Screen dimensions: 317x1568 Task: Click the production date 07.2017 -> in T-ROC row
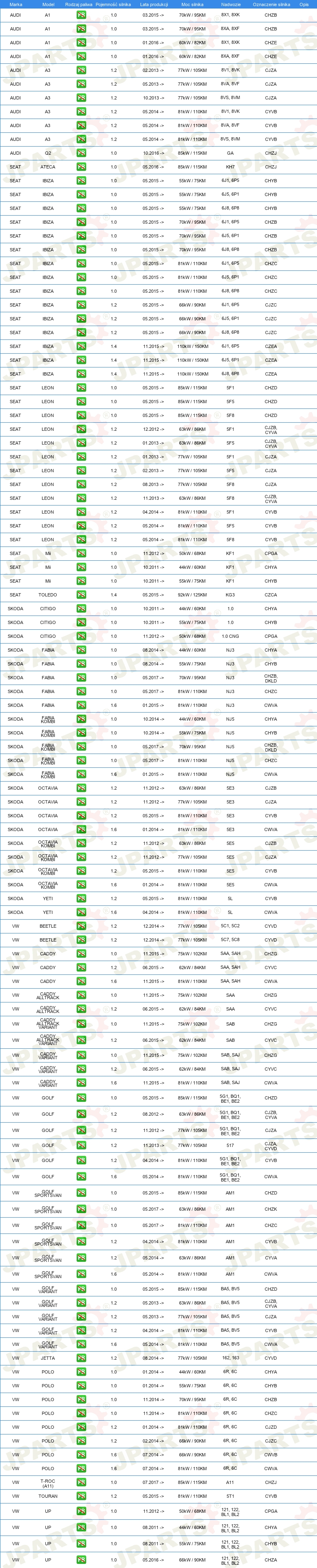coord(153,1482)
